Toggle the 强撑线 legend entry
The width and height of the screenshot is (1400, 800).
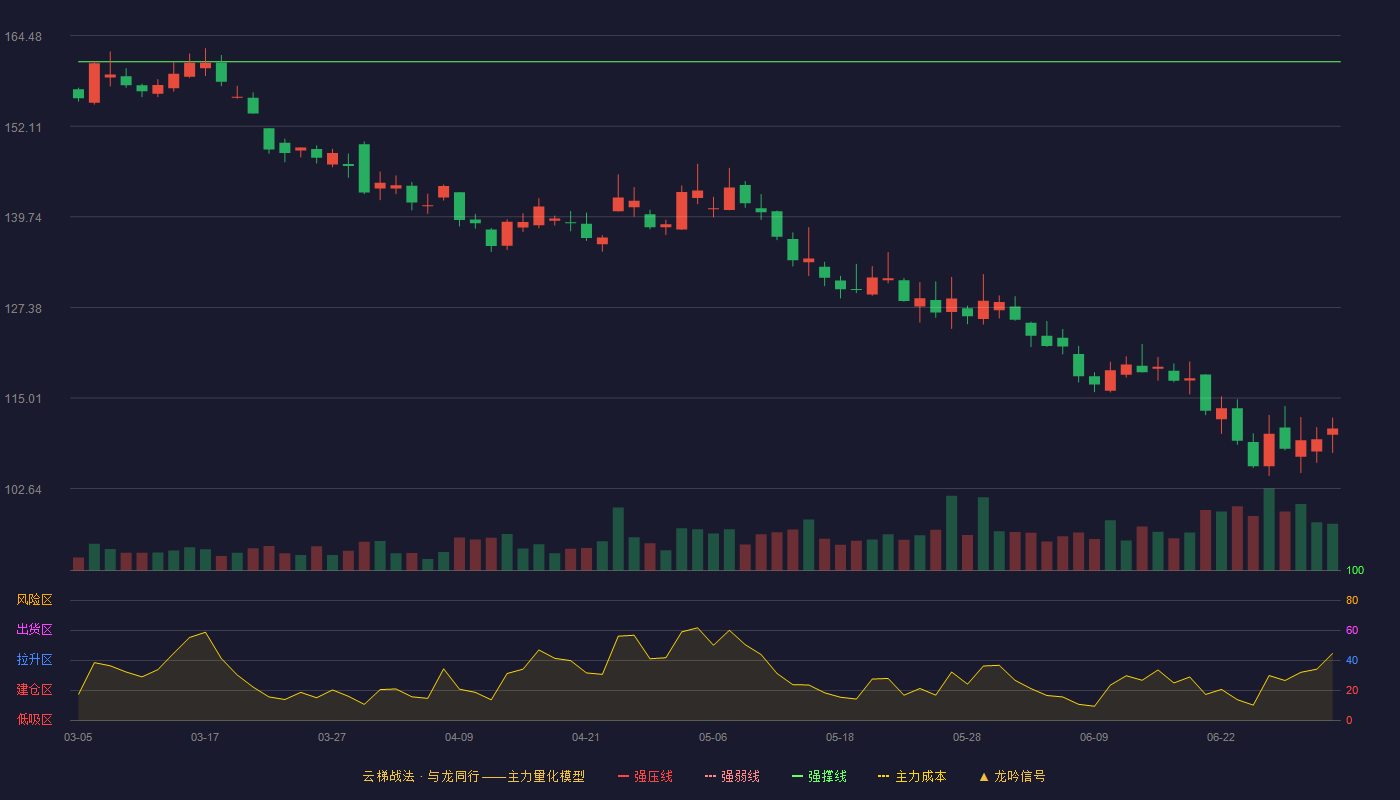[819, 776]
